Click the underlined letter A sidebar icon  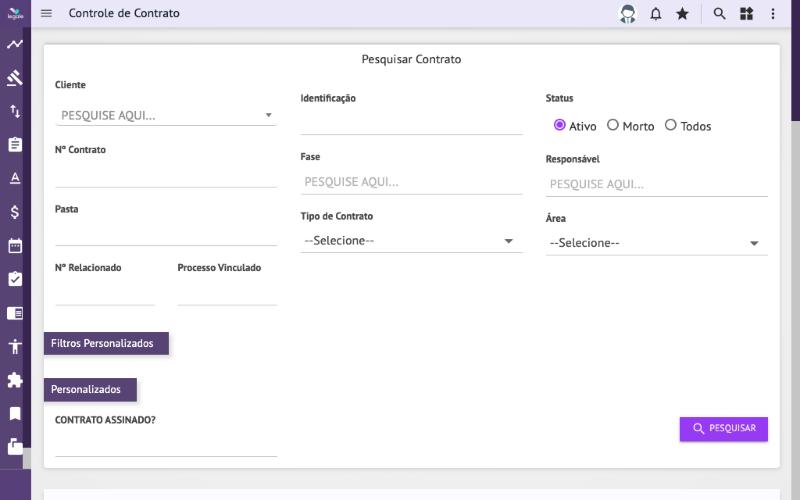click(x=15, y=178)
